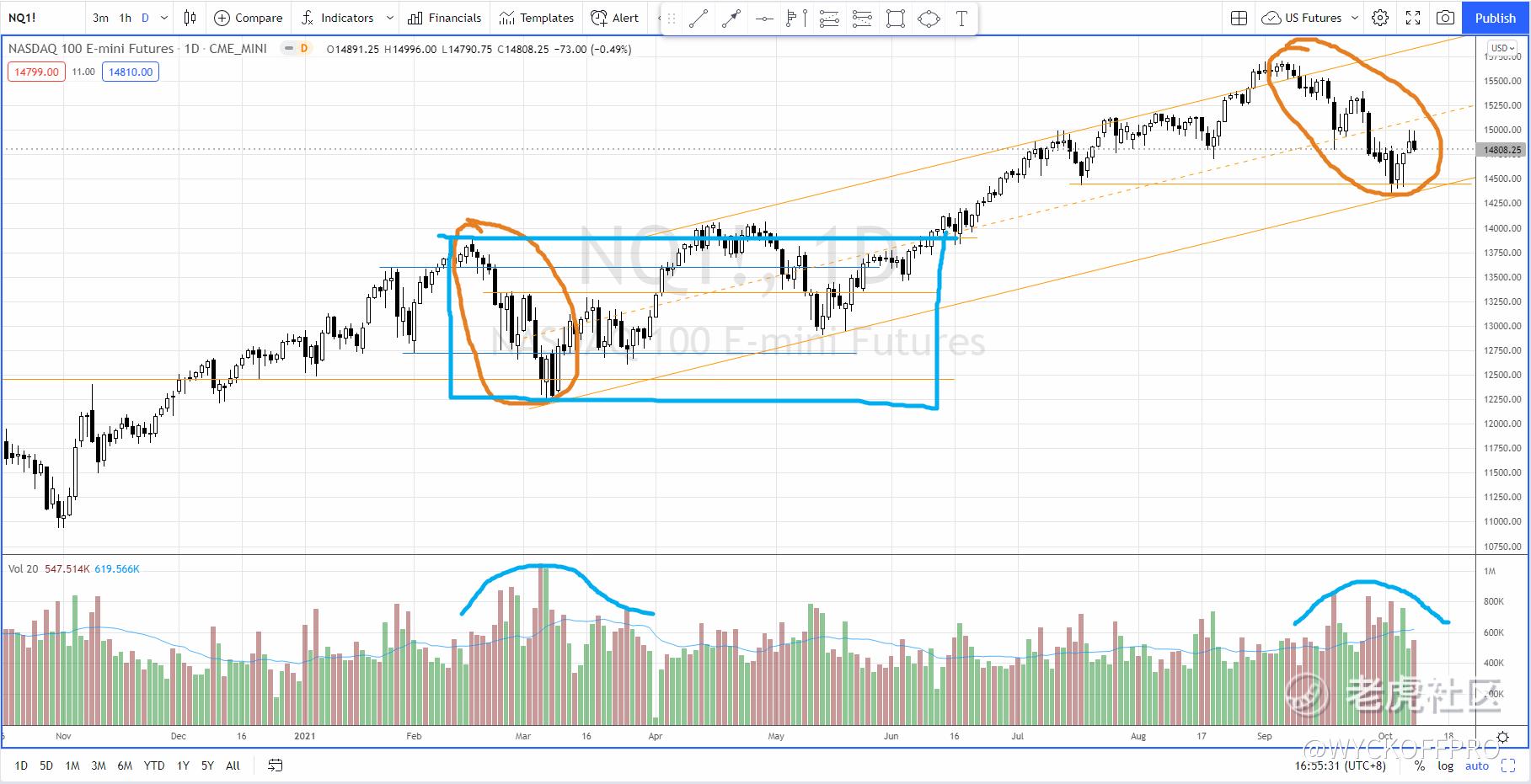Enter fullscreen chart mode
The width and height of the screenshot is (1531, 784).
coord(1413,18)
